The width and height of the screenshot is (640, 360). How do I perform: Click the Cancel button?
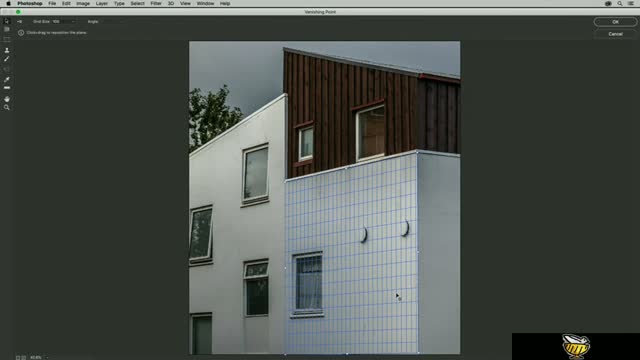[x=615, y=34]
